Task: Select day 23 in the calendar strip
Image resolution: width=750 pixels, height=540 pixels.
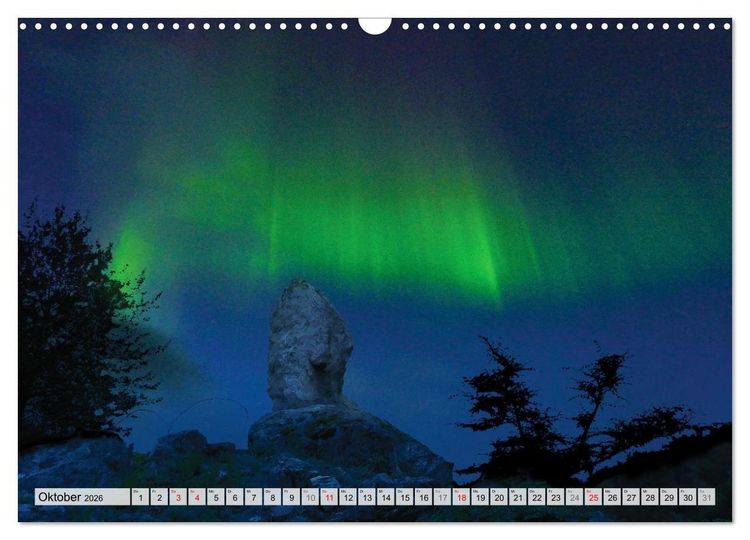Action: pyautogui.click(x=556, y=496)
